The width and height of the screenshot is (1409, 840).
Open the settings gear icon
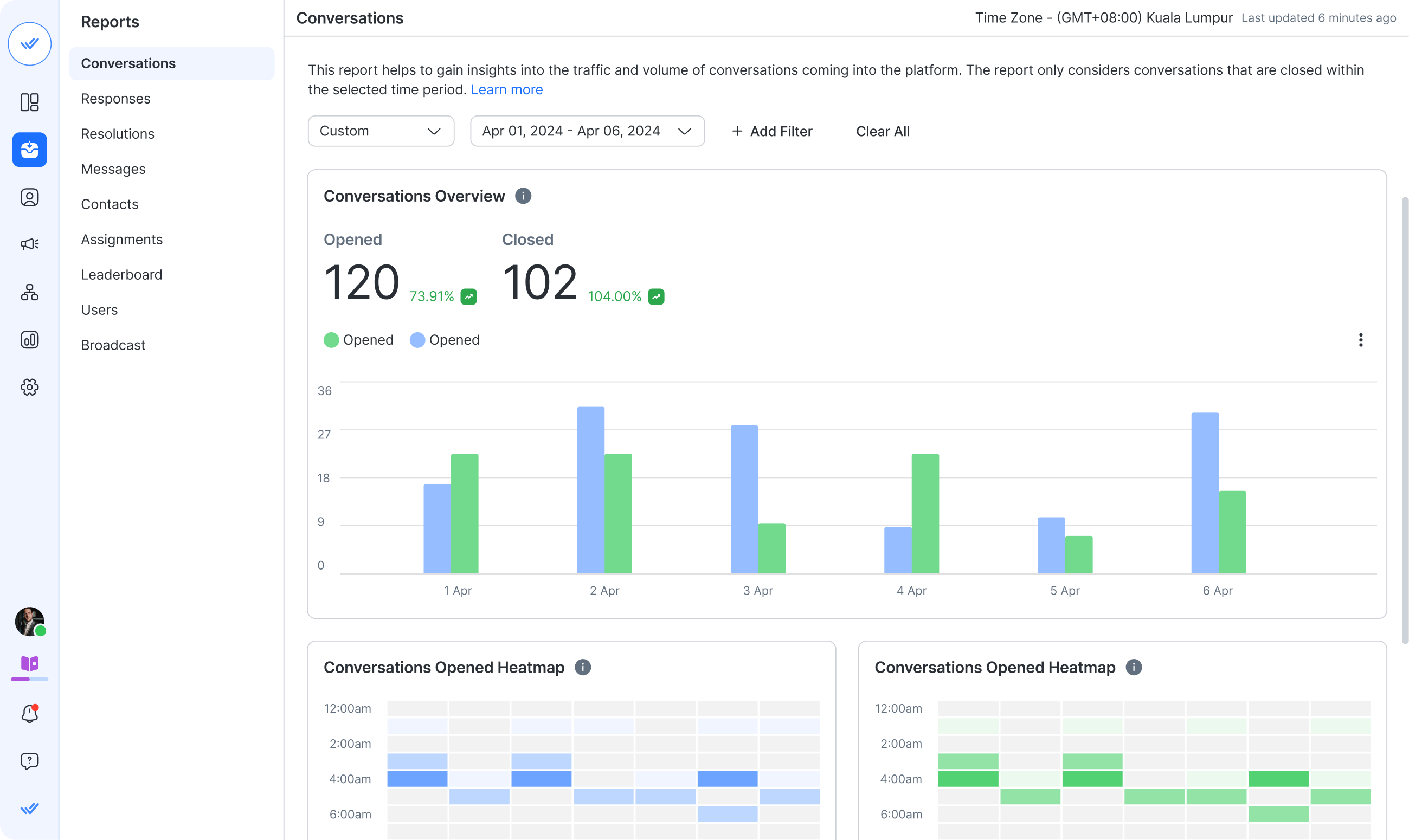click(x=29, y=387)
